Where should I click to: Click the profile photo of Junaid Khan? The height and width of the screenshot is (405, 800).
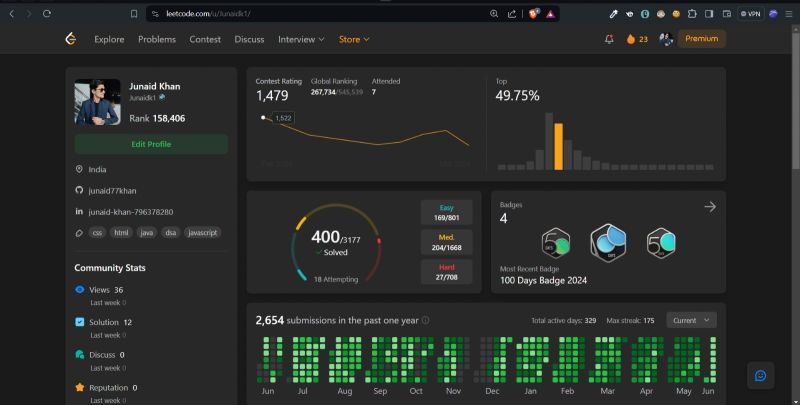97,102
